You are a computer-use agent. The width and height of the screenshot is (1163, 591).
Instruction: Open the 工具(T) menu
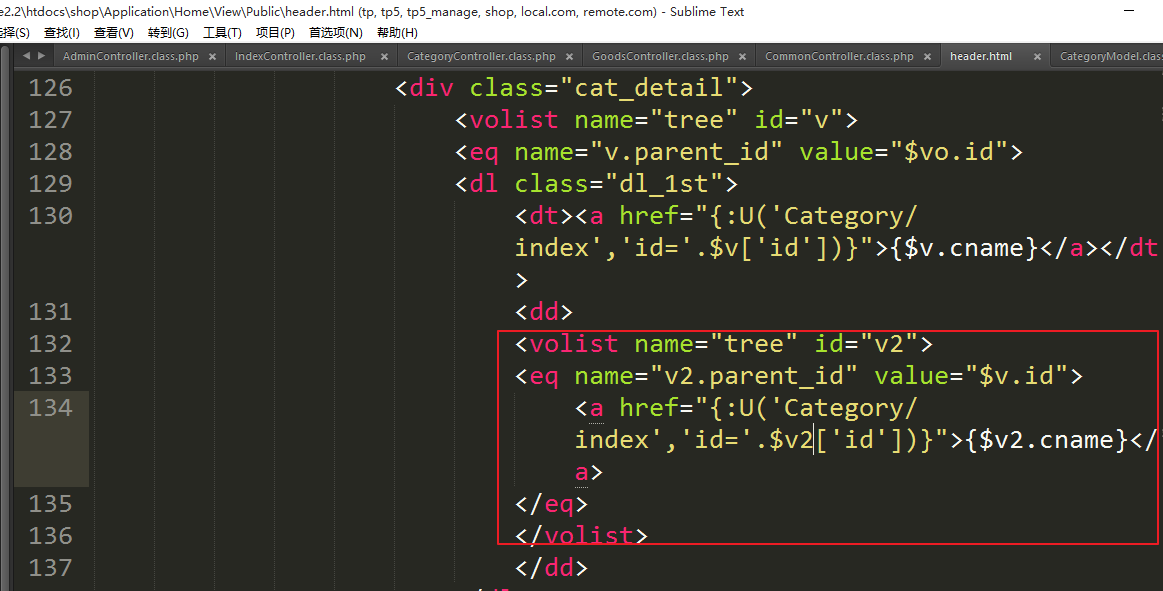tap(222, 33)
